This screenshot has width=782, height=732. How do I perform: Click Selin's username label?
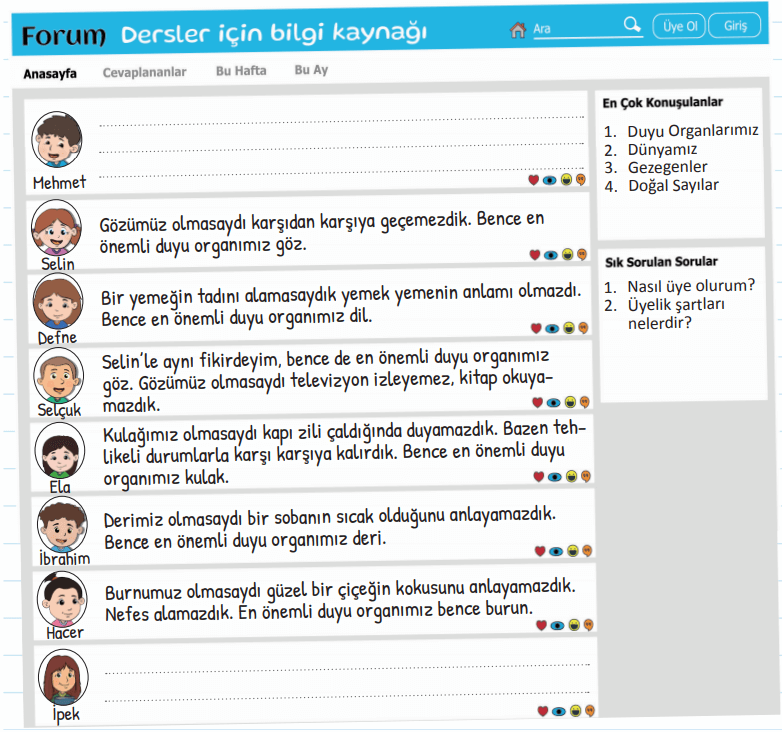tap(58, 264)
